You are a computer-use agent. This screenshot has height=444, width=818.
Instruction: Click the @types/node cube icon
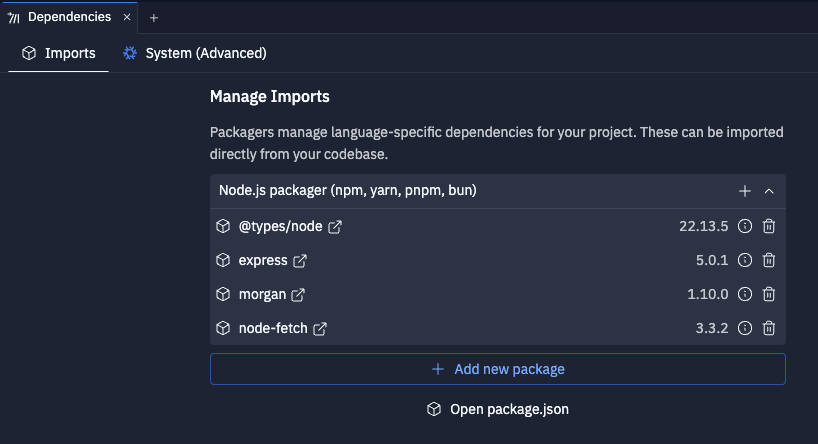[x=223, y=226]
